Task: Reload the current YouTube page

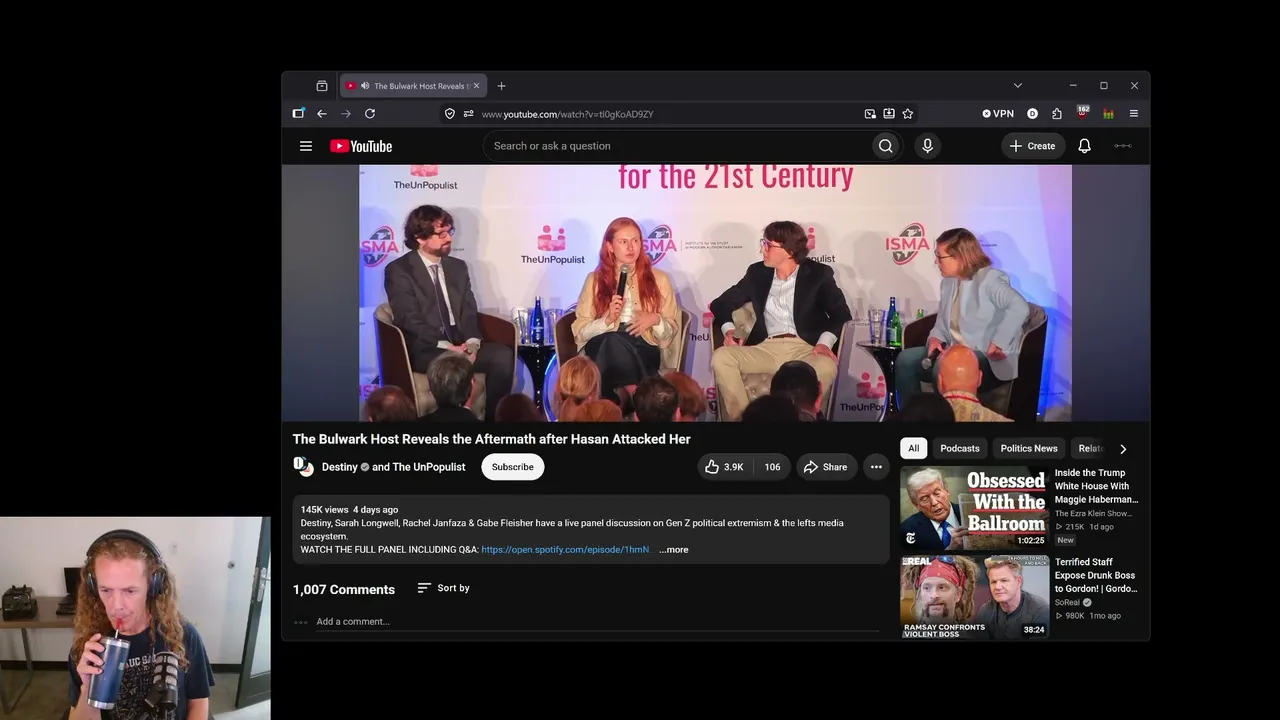Action: point(370,114)
